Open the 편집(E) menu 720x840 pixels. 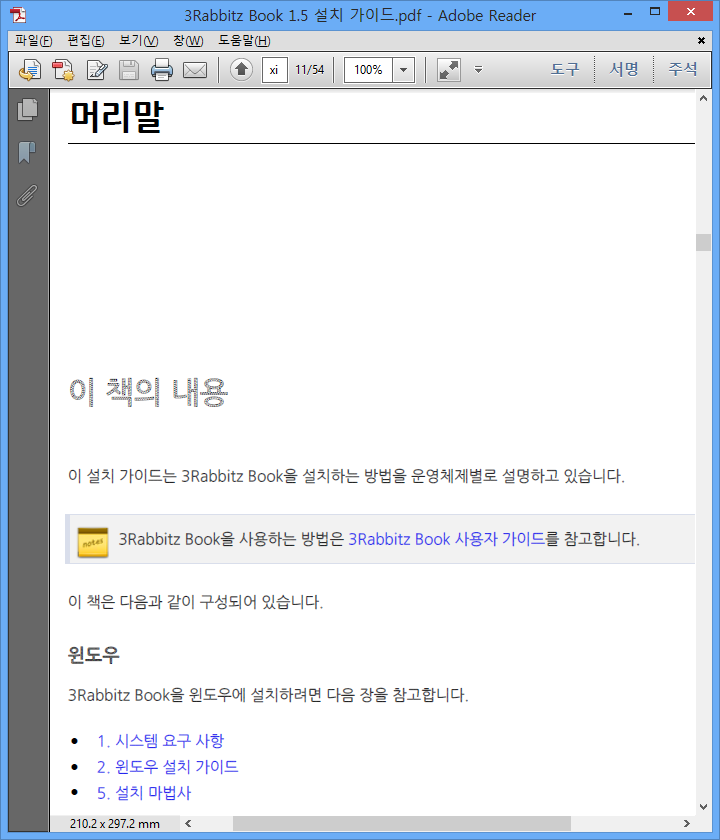[86, 41]
